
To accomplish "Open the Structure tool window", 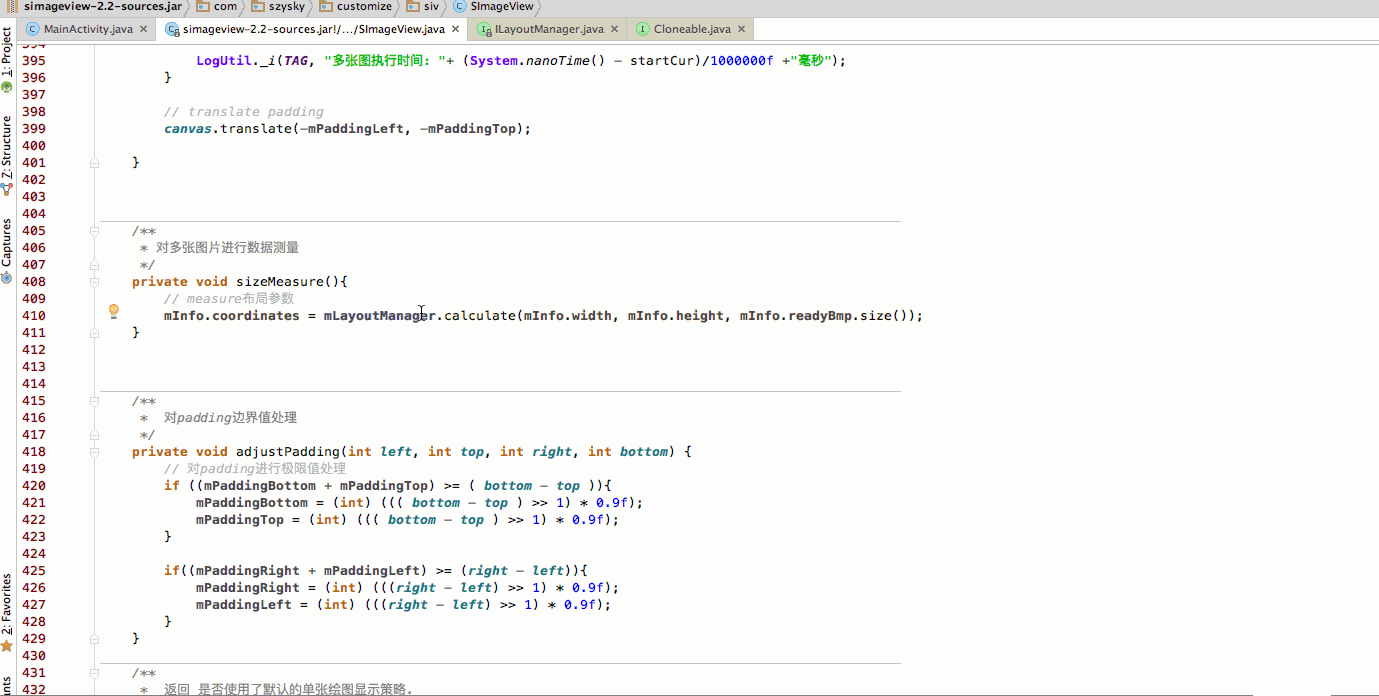I will tap(7, 153).
